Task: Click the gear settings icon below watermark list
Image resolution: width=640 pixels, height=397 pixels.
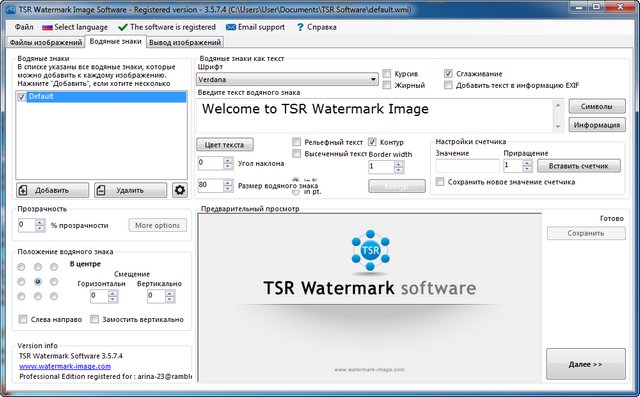Action: (180, 190)
